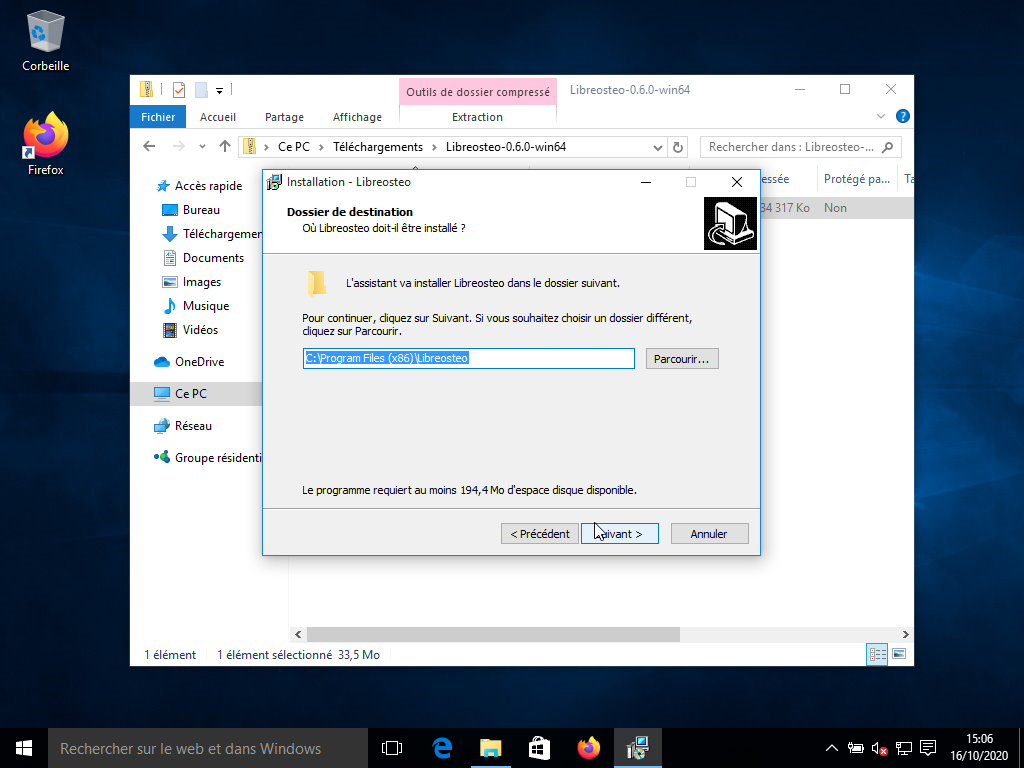Click Téléchargements in address breadcrumb
Screen dimensions: 1024x768
[x=378, y=147]
